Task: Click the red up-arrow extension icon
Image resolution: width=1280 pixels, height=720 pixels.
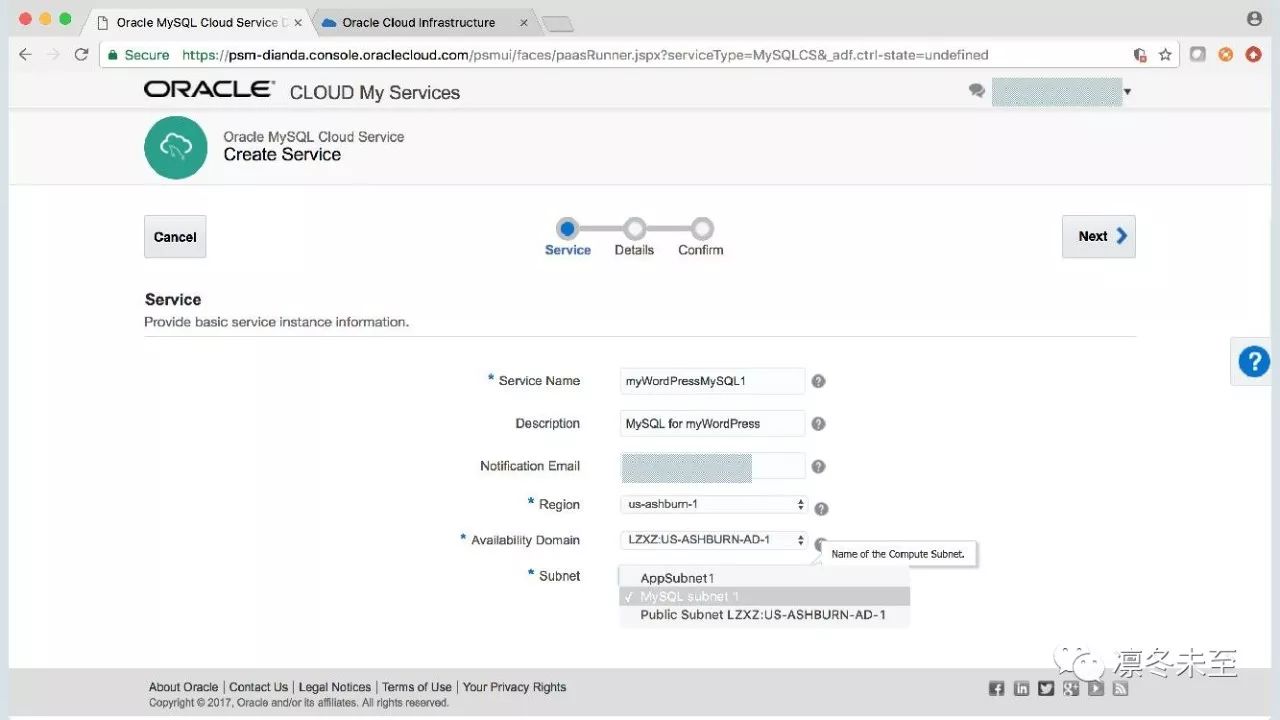Action: [1254, 55]
